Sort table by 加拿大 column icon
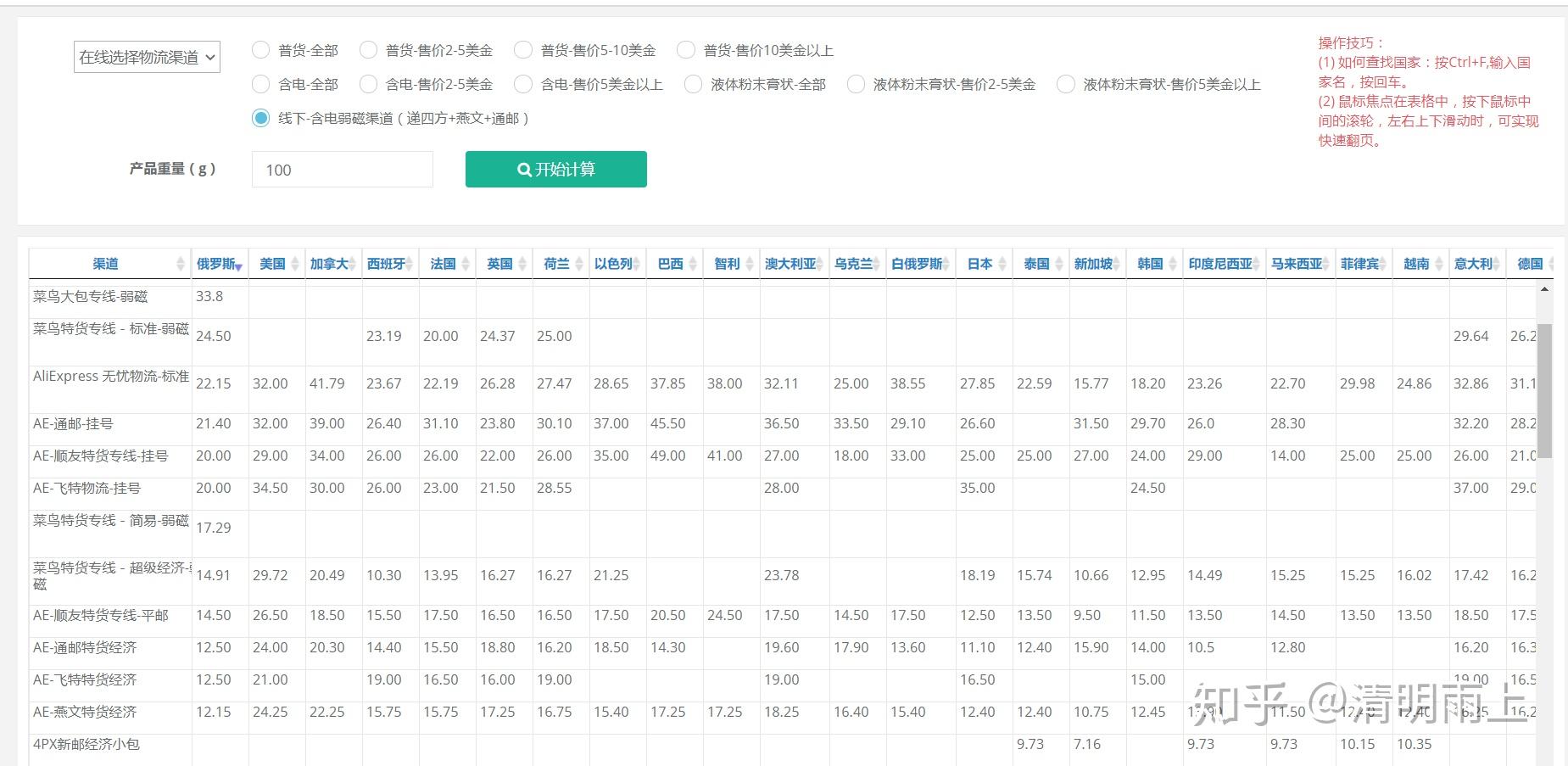1568x766 pixels. pyautogui.click(x=353, y=264)
